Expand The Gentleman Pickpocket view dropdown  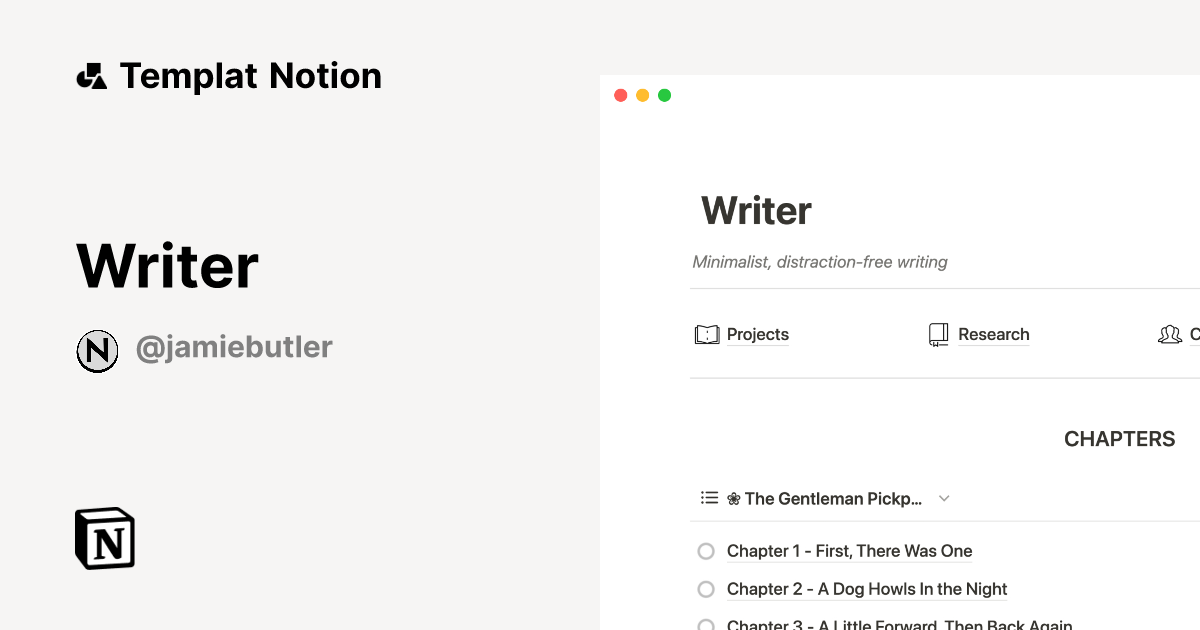tap(944, 498)
